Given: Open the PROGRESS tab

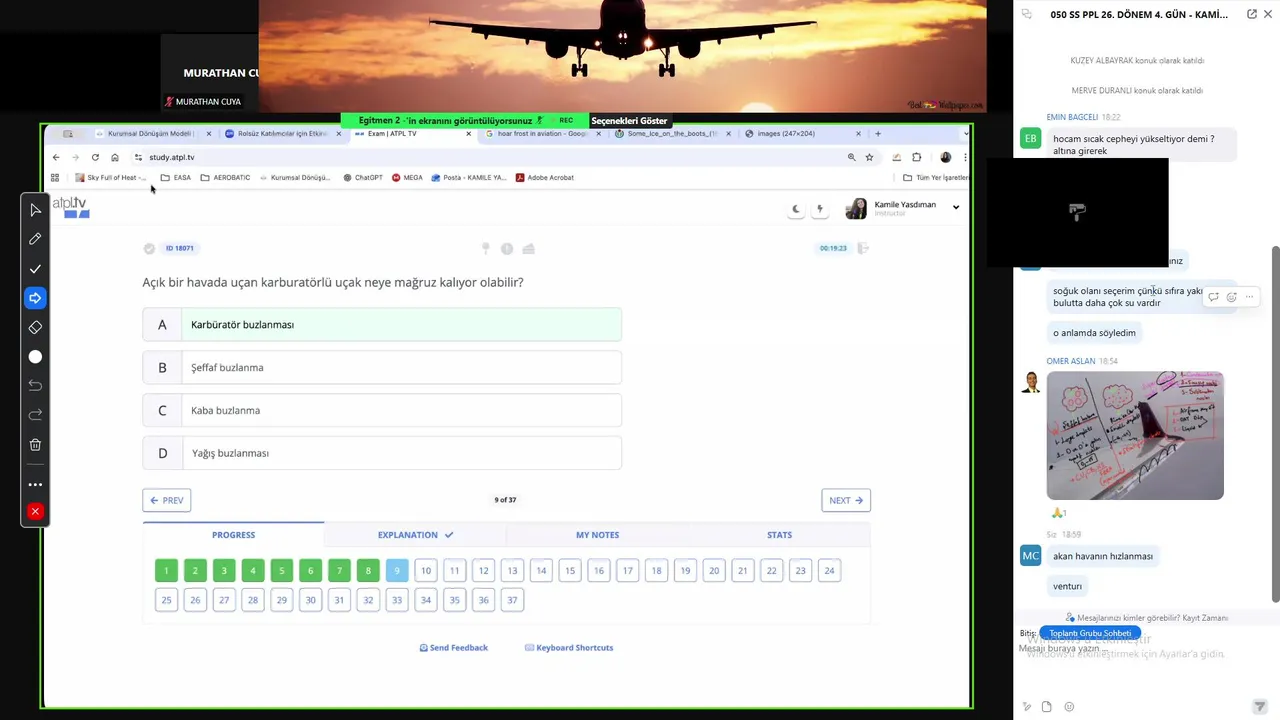Looking at the screenshot, I should pyautogui.click(x=233, y=535).
